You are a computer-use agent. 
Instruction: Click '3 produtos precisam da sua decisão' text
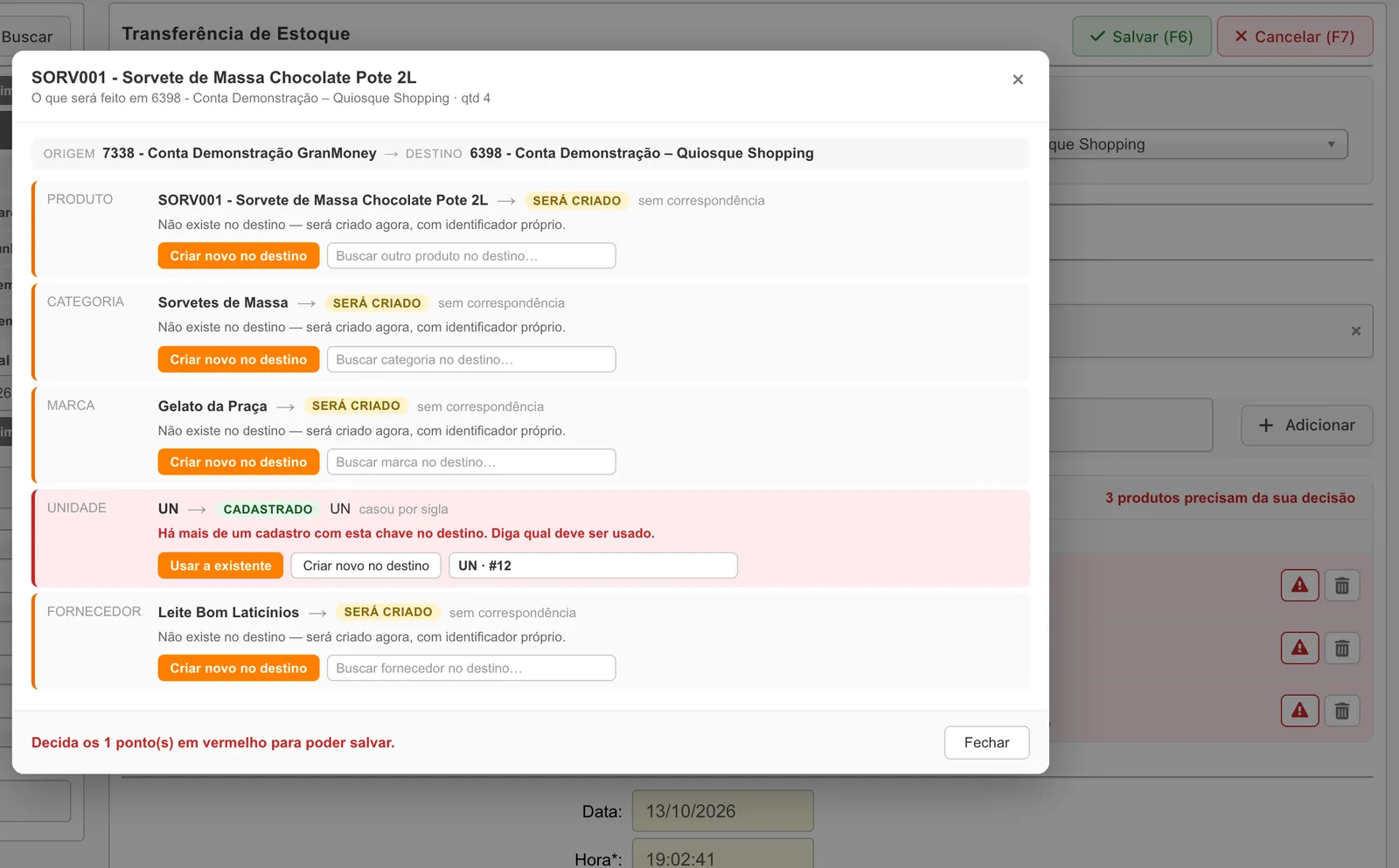pos(1230,498)
